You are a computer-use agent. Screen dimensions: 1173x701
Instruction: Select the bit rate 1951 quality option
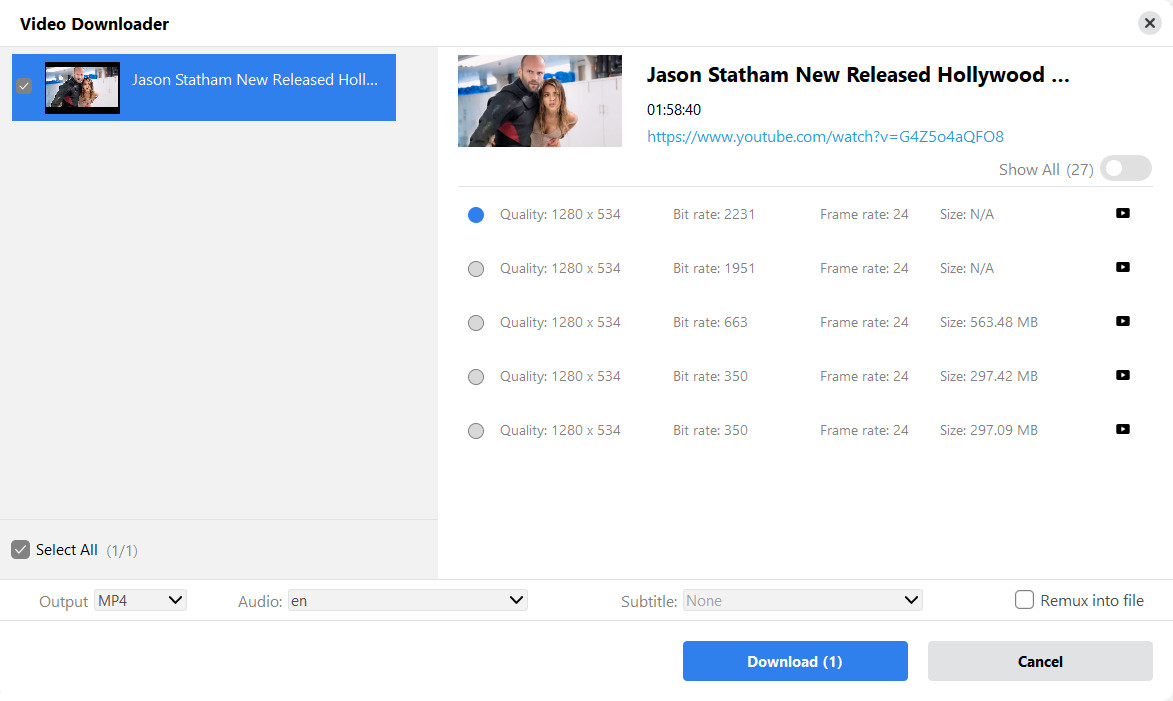click(476, 269)
